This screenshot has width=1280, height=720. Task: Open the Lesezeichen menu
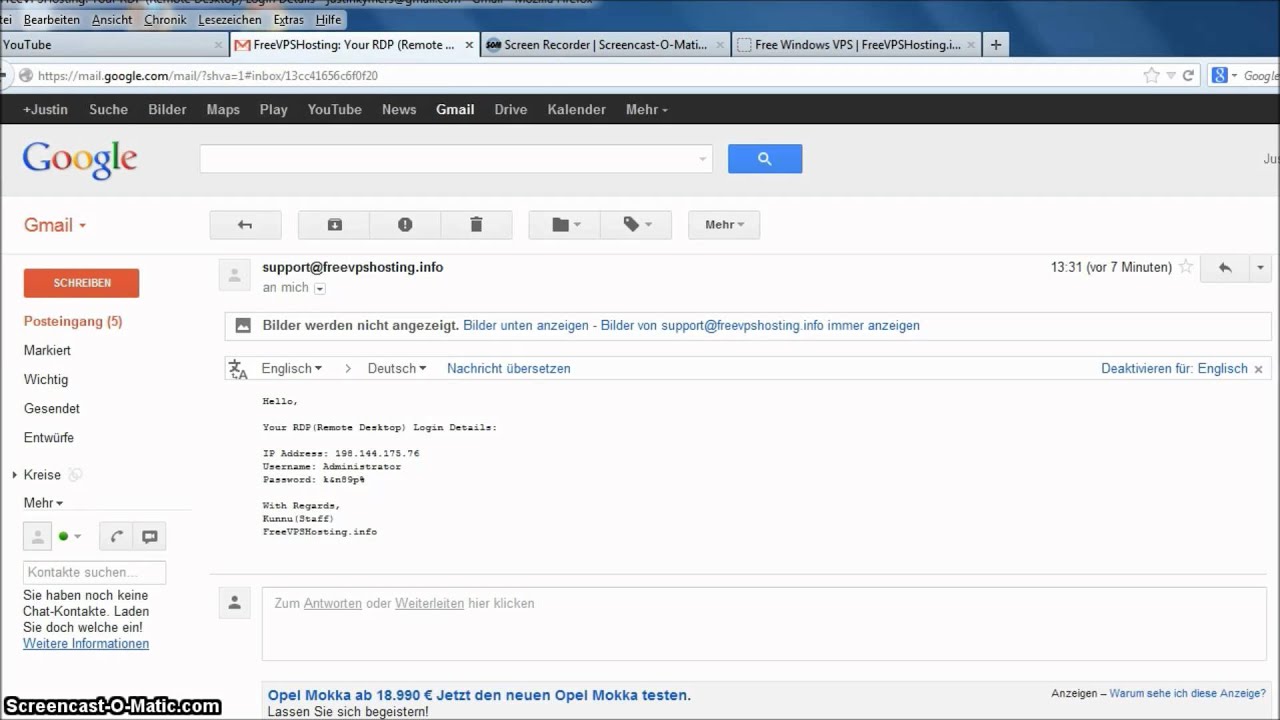coord(230,19)
